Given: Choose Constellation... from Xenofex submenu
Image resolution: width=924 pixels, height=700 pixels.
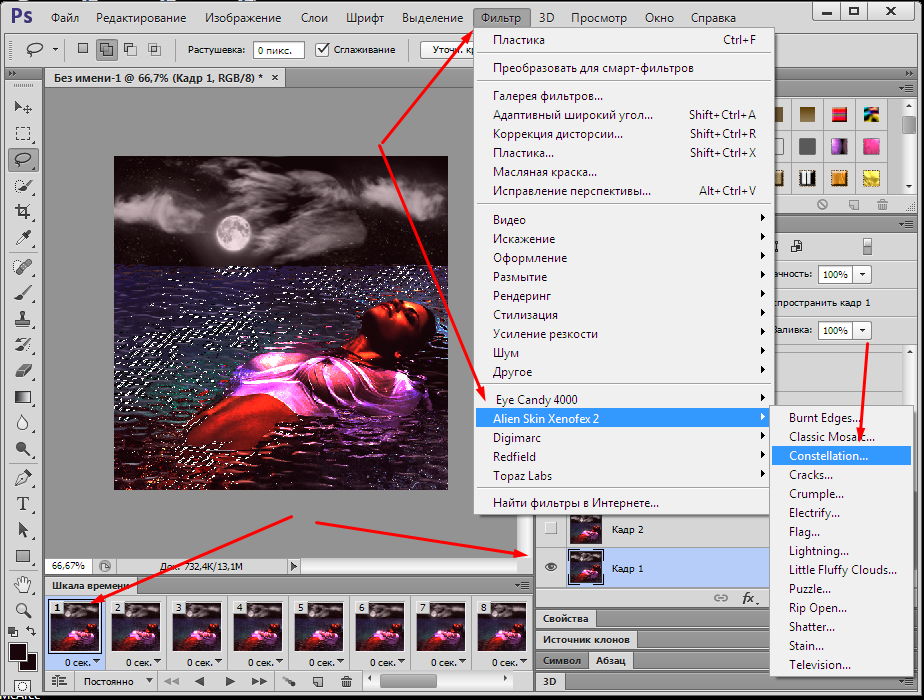Looking at the screenshot, I should (828, 456).
